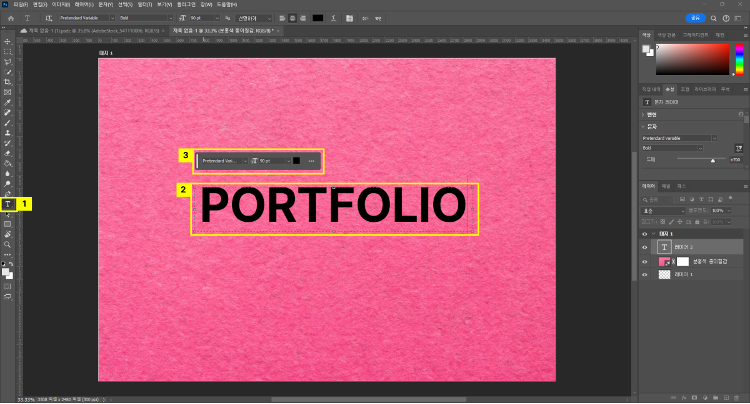This screenshot has width=750, height=404.
Task: Select the Eraser tool
Action: [7, 153]
